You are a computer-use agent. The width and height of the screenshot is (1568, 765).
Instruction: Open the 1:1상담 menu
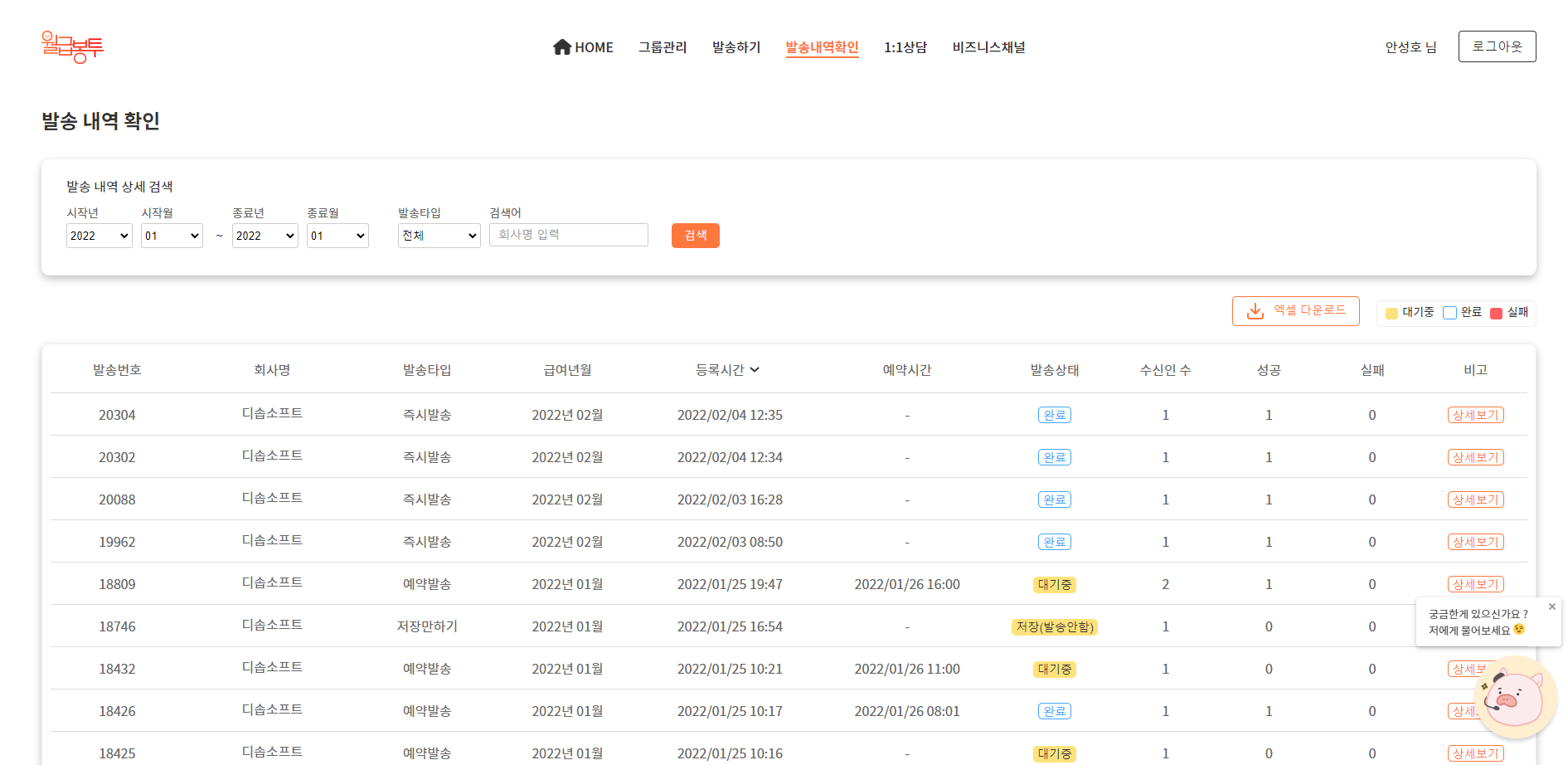point(905,47)
